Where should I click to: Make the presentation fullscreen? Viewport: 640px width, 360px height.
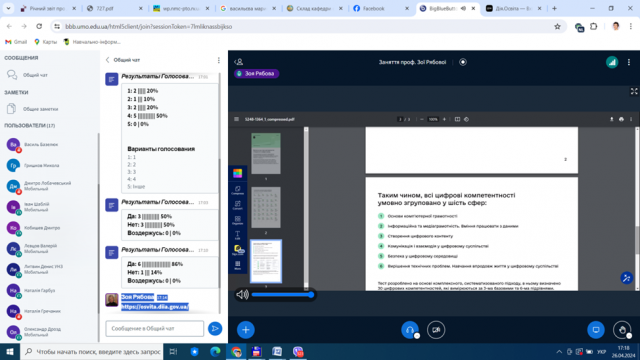(634, 91)
